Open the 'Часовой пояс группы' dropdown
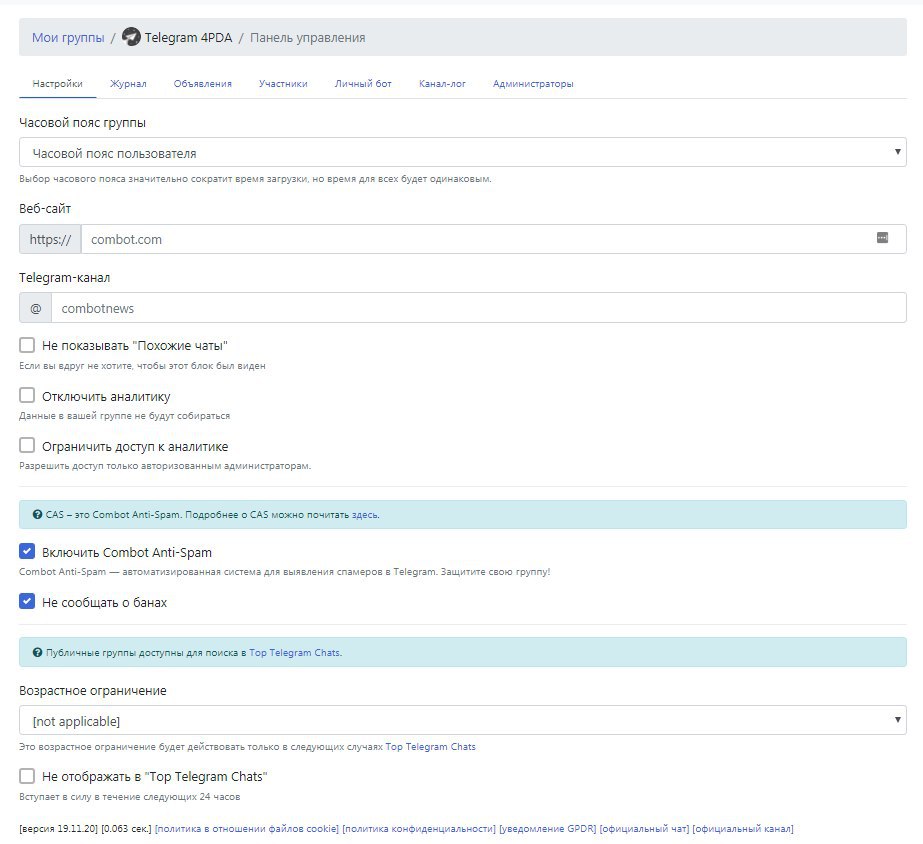The height and width of the screenshot is (844, 923). click(x=463, y=152)
